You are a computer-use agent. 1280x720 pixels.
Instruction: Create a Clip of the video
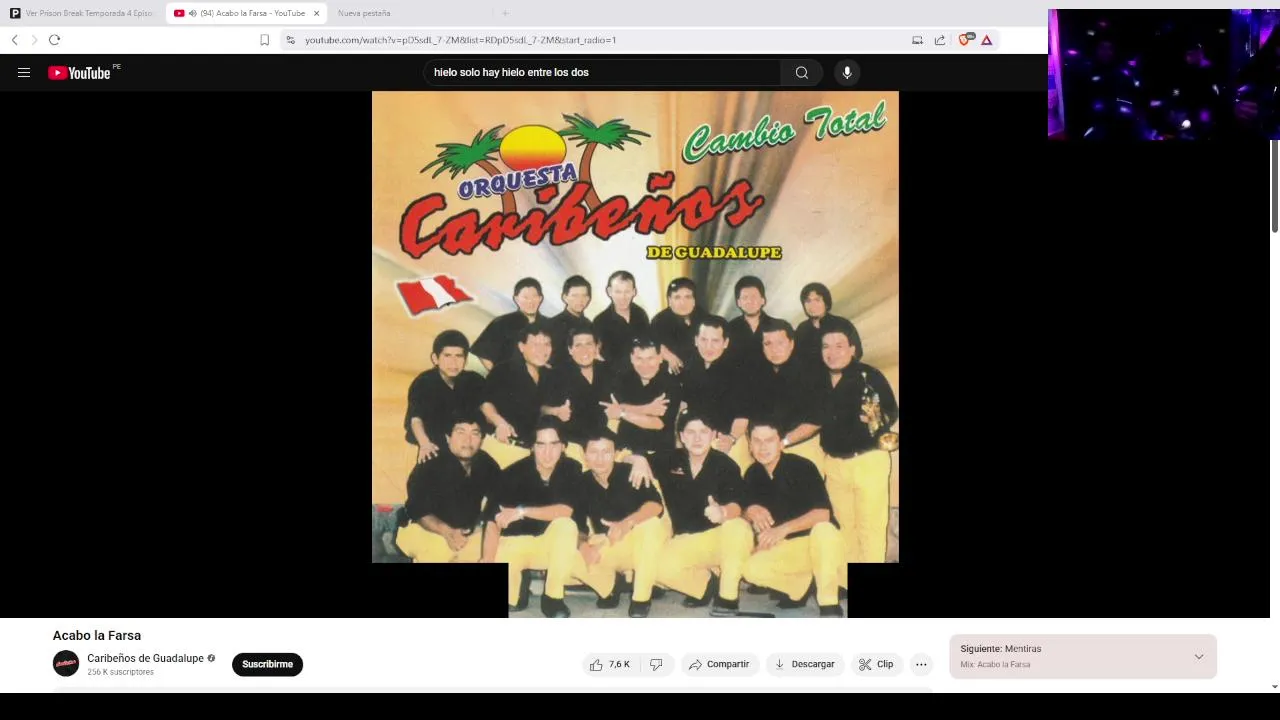point(877,664)
